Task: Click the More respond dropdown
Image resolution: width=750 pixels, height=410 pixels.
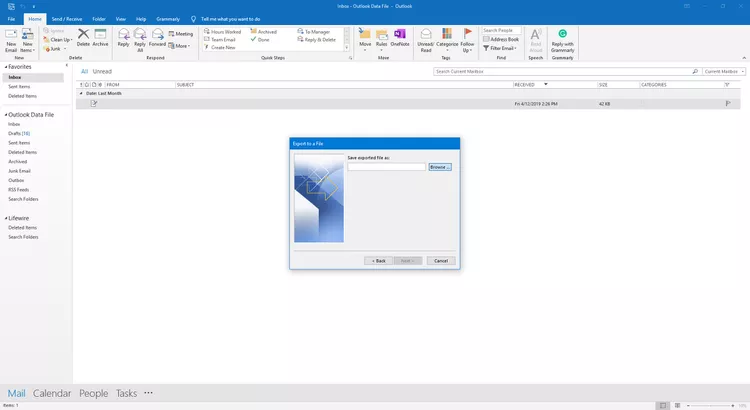Action: pyautogui.click(x=179, y=46)
